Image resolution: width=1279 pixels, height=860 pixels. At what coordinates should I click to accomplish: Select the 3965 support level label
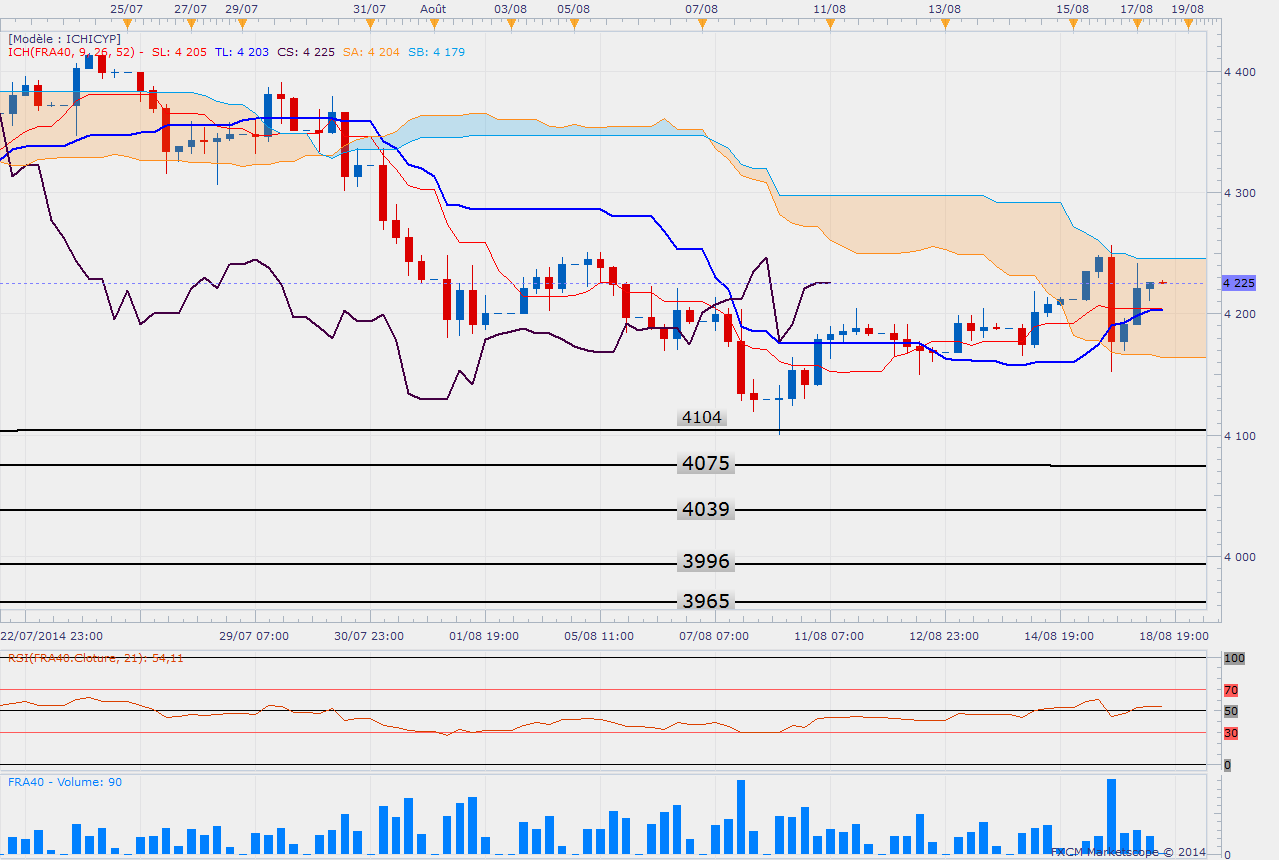(x=706, y=601)
